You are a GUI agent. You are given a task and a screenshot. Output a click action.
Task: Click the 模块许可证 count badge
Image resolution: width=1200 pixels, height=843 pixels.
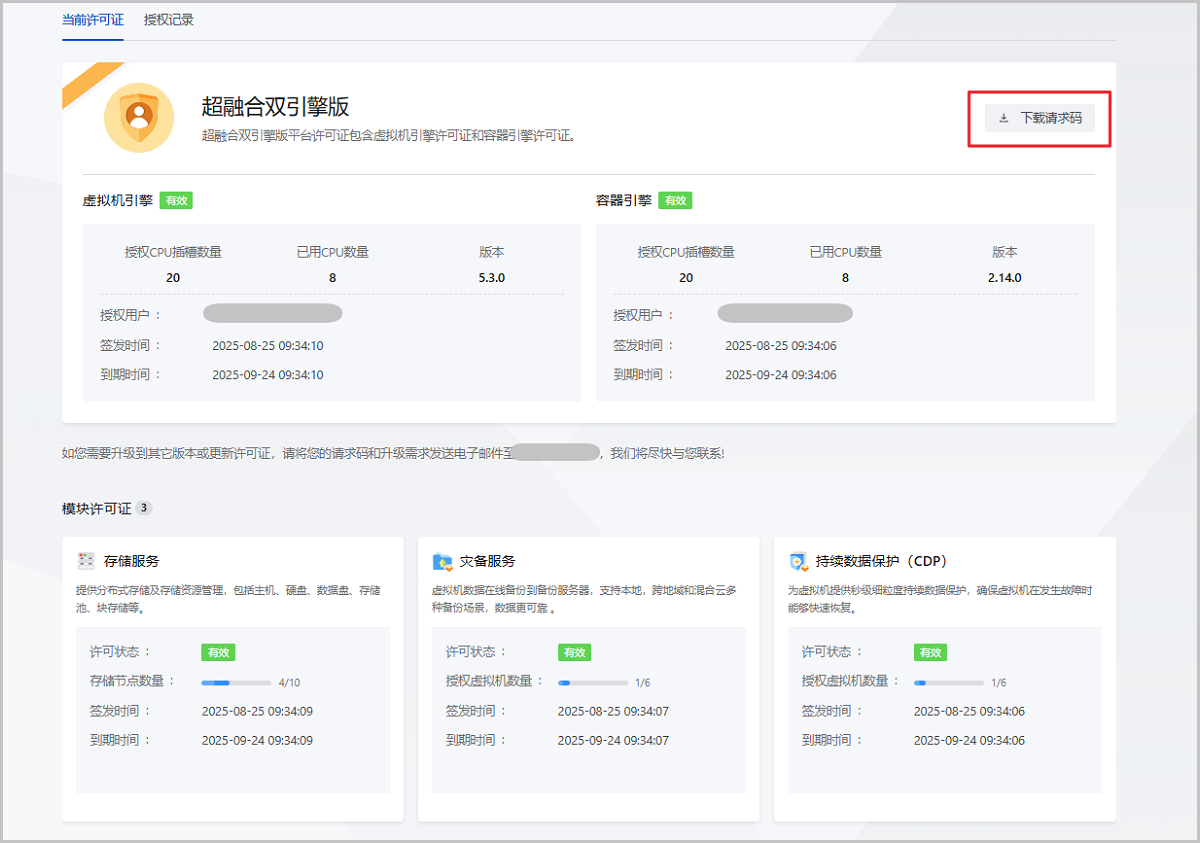[144, 508]
